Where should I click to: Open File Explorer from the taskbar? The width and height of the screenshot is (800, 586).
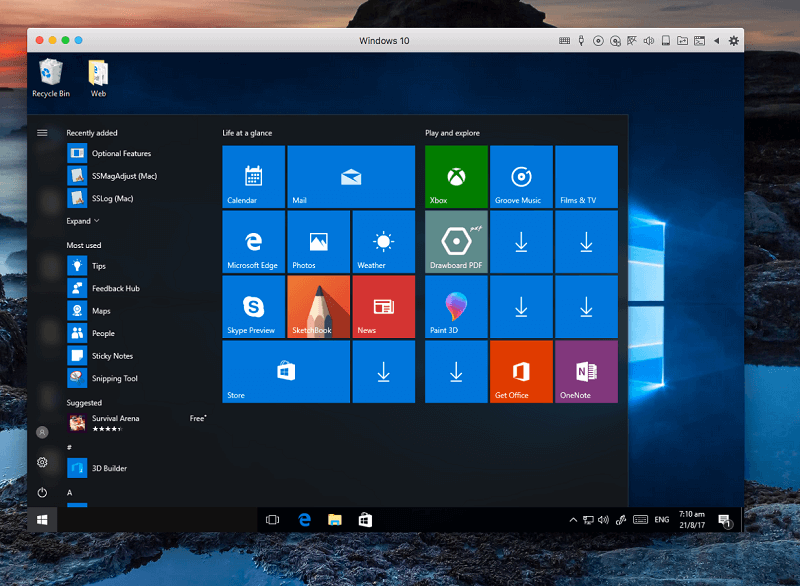pyautogui.click(x=335, y=520)
